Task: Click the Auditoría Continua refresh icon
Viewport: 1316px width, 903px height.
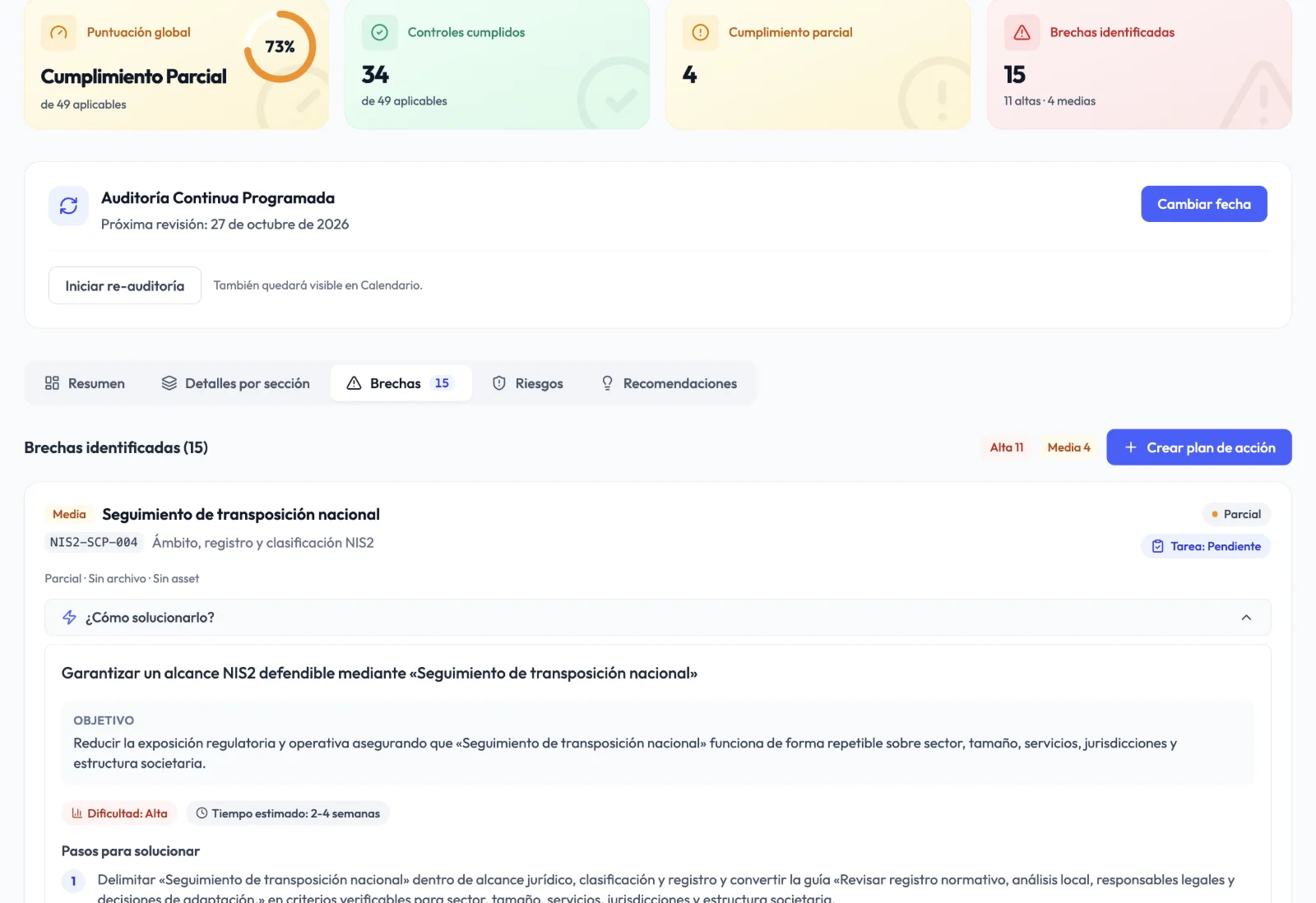Action: pos(68,206)
